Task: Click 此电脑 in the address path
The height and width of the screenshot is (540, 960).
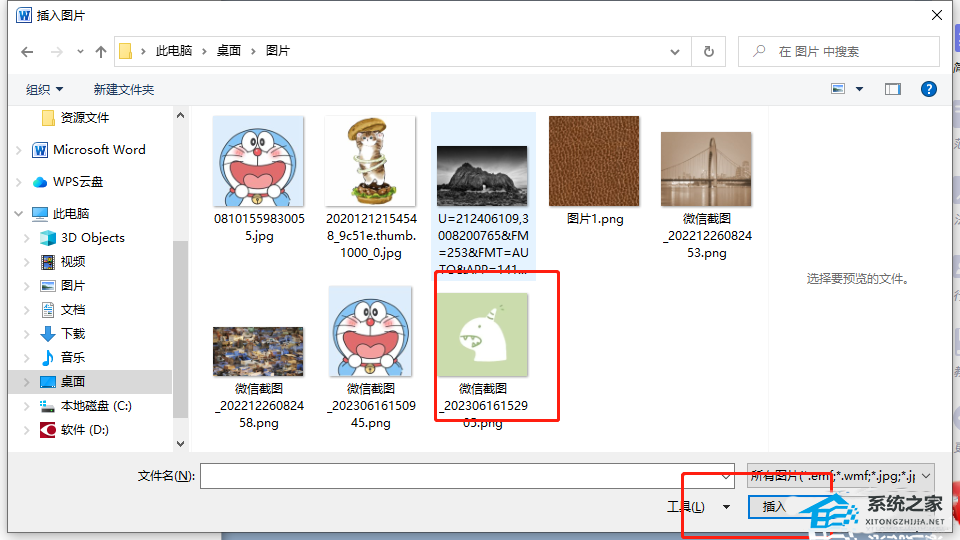Action: tap(174, 51)
